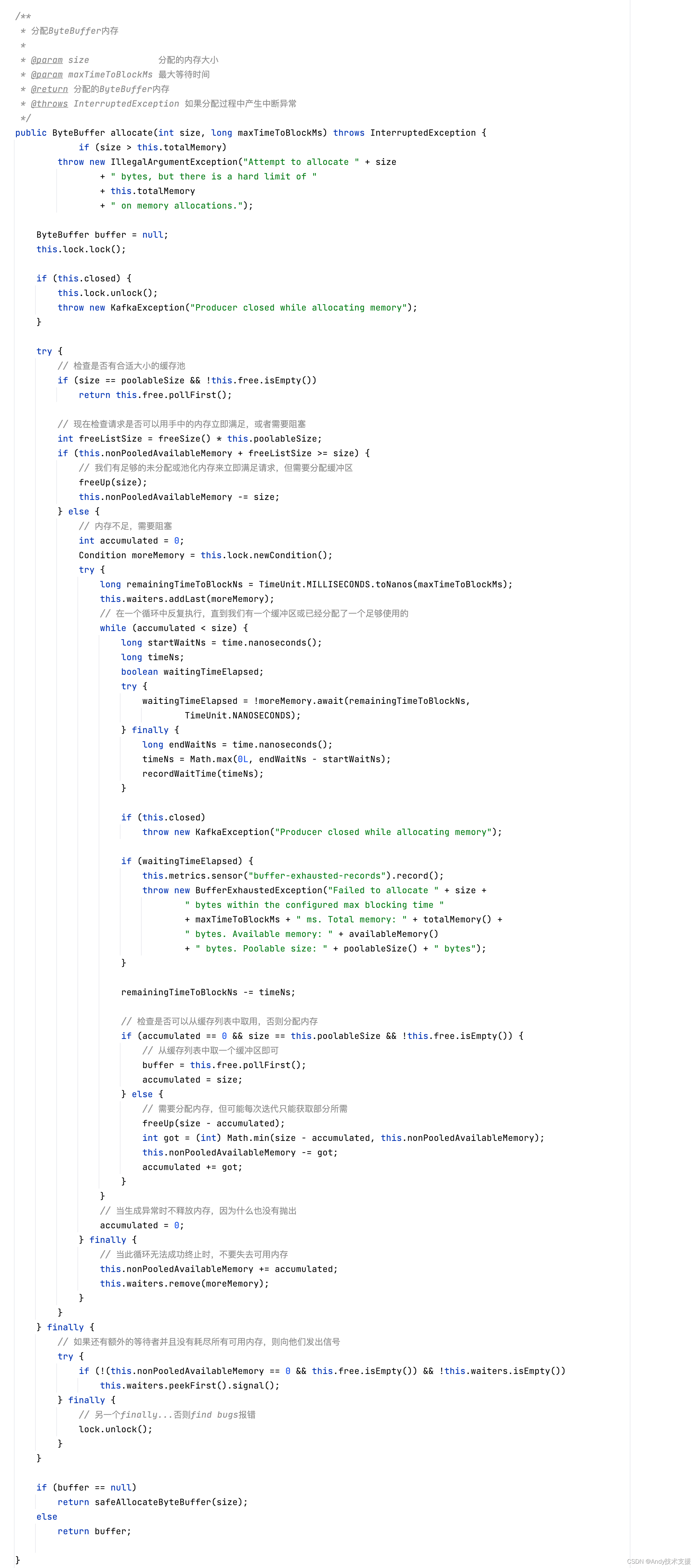Click the 'return safeAllocateByteBuffer(size);' statement
696x1568 pixels.
tap(152, 1502)
